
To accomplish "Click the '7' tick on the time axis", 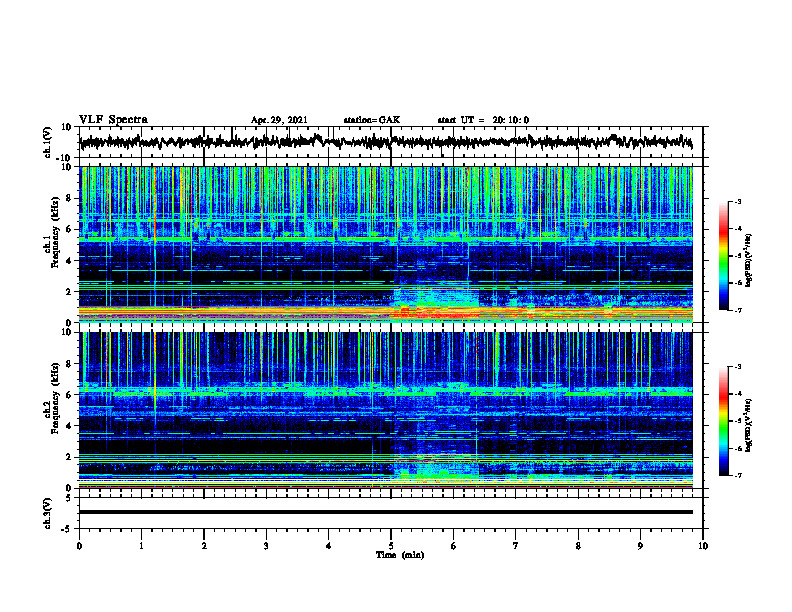I will coord(516,546).
